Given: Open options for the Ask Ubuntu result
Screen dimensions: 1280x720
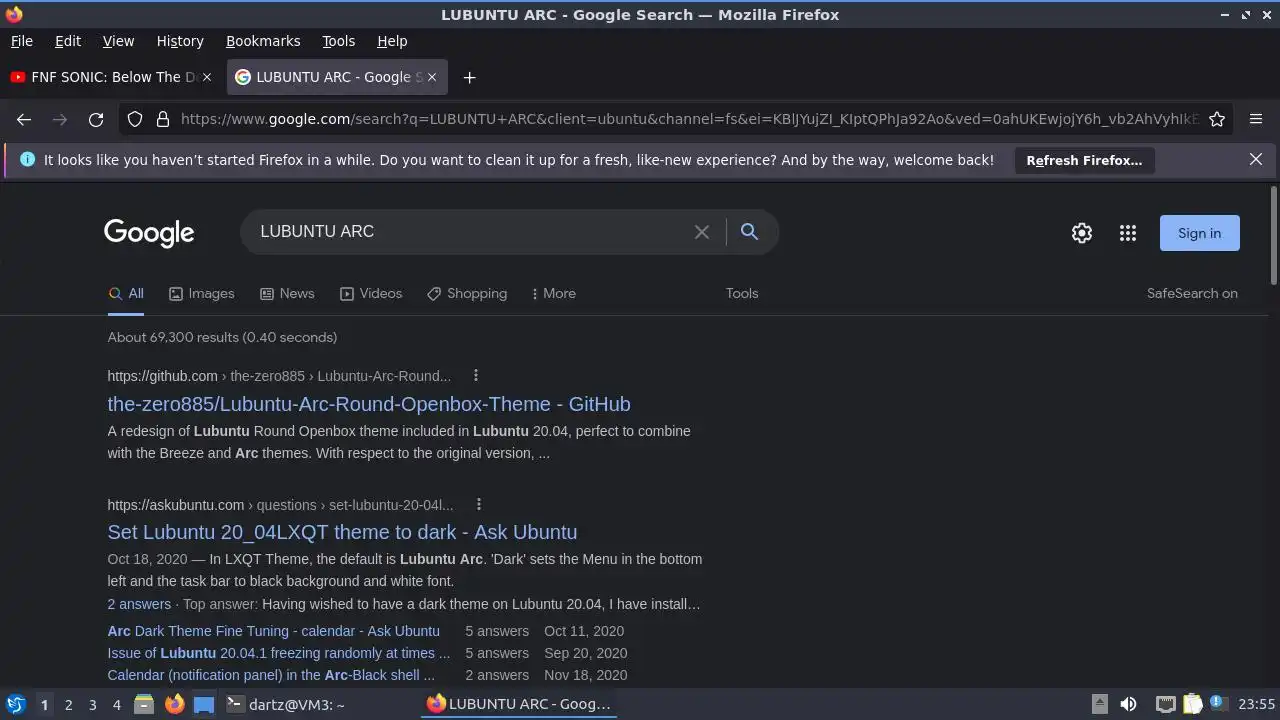Looking at the screenshot, I should pos(479,504).
